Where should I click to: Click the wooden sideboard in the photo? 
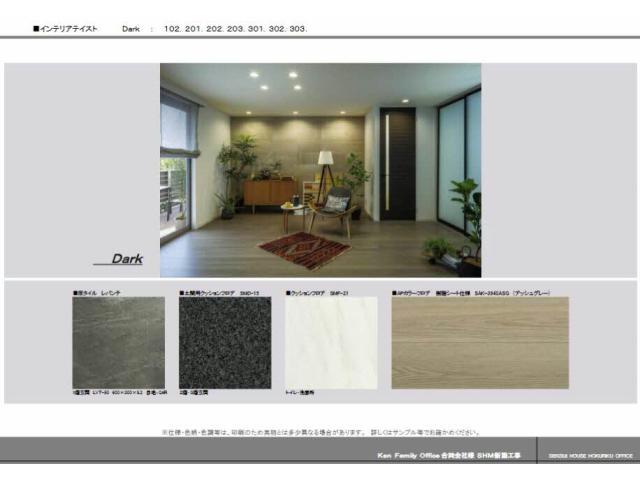pos(269,193)
